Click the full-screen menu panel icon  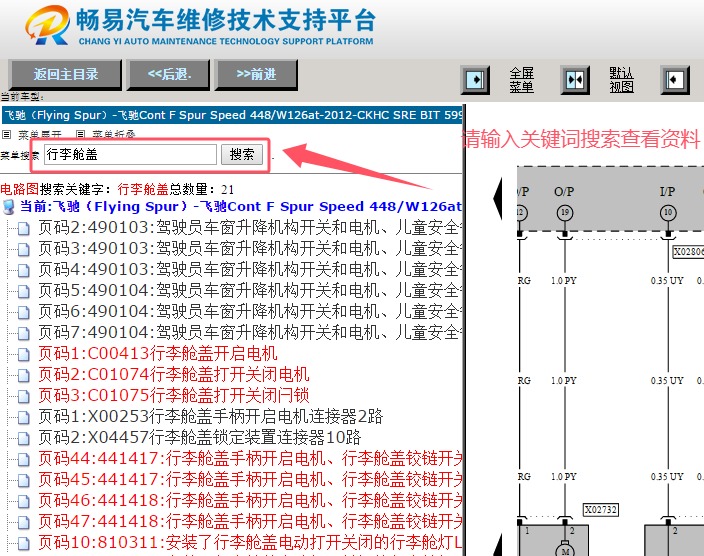(475, 80)
